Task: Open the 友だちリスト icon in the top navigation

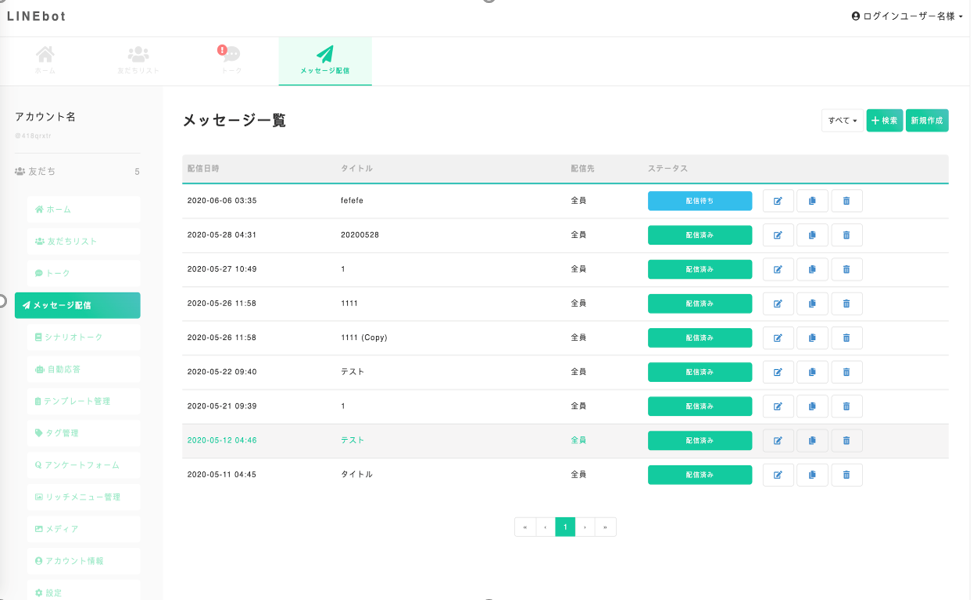Action: 138,60
